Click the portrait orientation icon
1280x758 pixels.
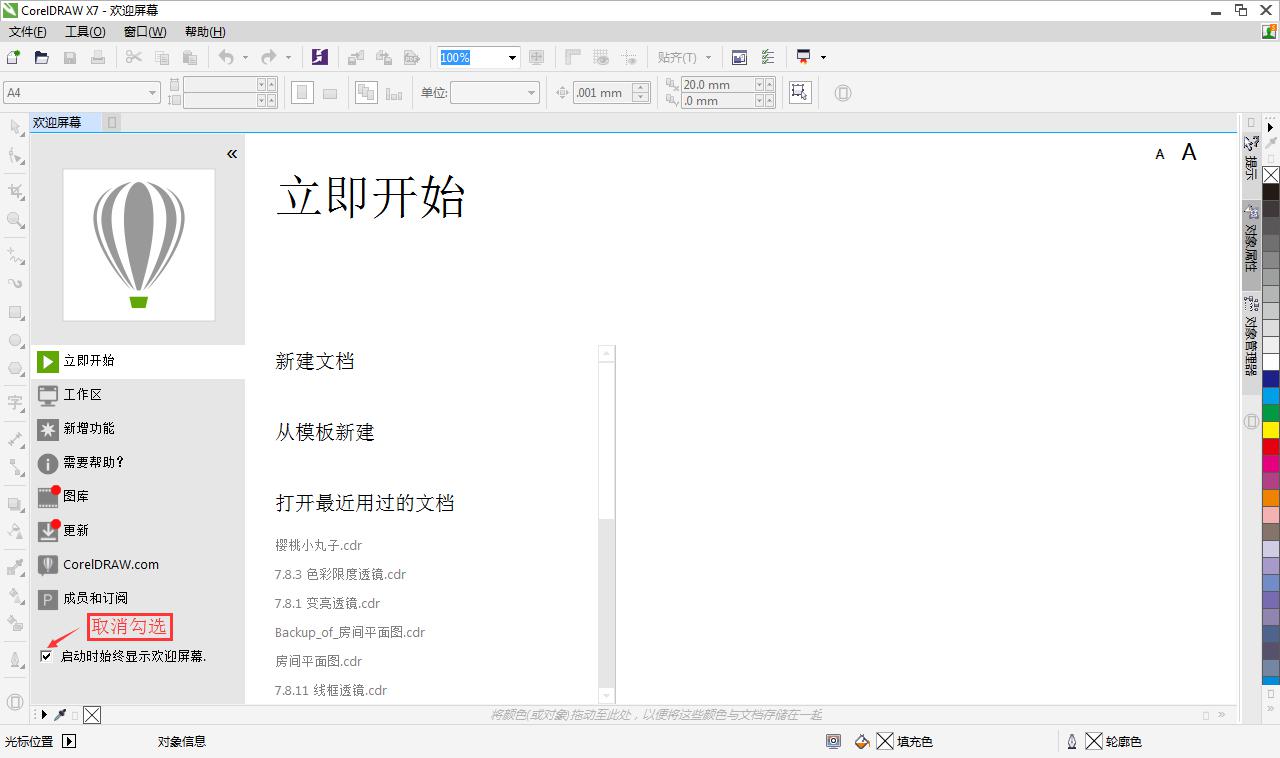(x=302, y=93)
